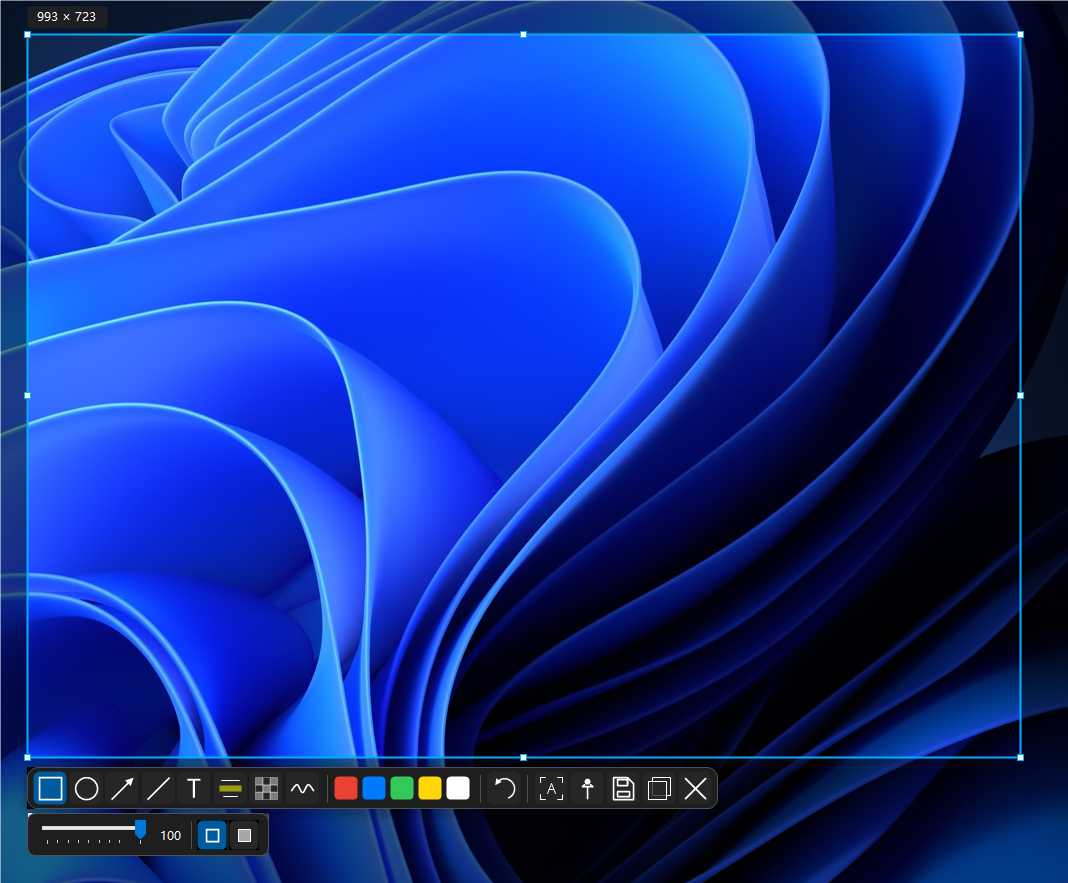Run text recognition on the selection
1068x883 pixels.
pos(551,789)
